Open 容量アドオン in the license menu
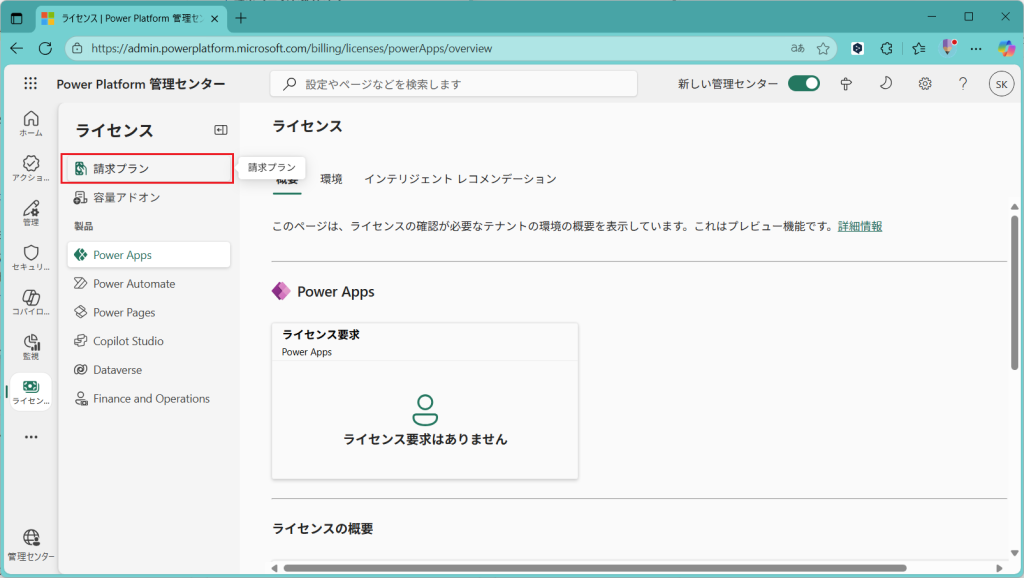This screenshot has height=578, width=1024. [x=149, y=197]
